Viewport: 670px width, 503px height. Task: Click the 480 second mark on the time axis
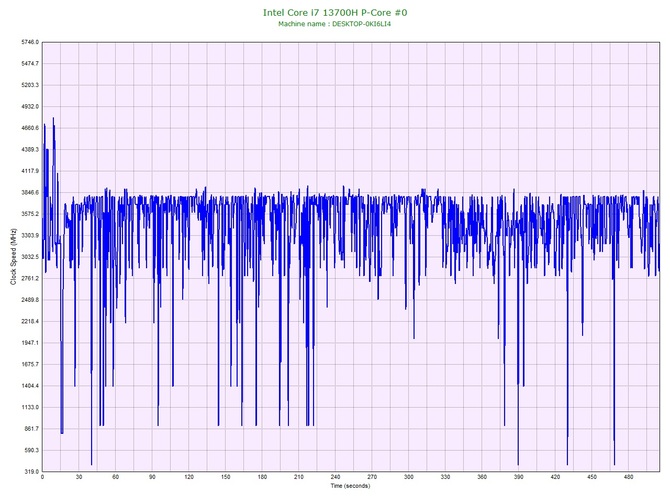pyautogui.click(x=628, y=478)
